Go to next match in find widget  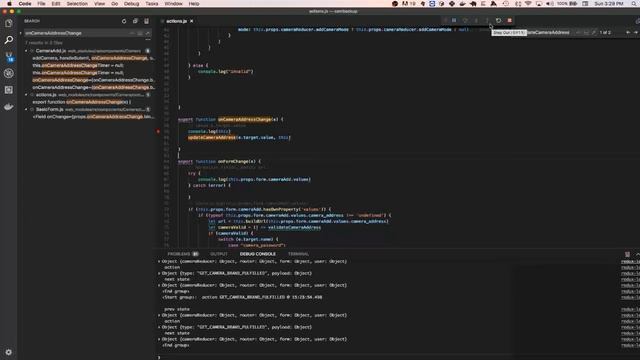click(636, 32)
